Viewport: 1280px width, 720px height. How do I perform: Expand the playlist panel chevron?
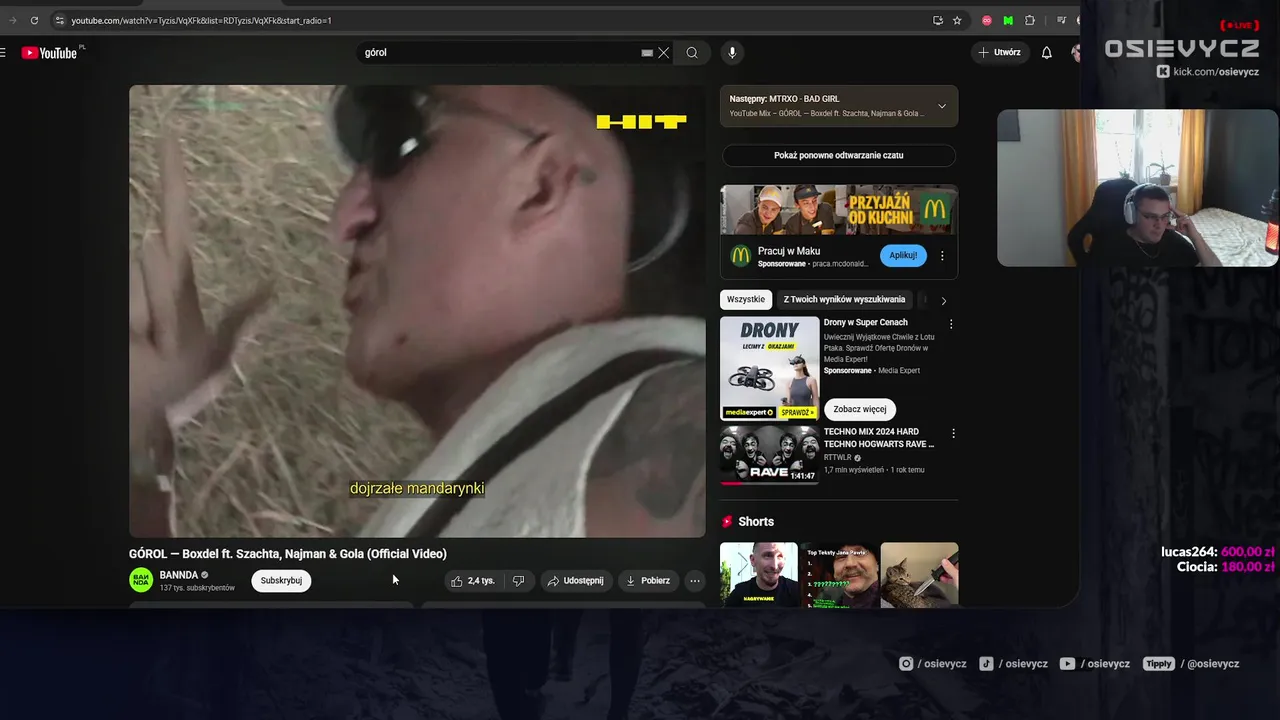[x=941, y=106]
